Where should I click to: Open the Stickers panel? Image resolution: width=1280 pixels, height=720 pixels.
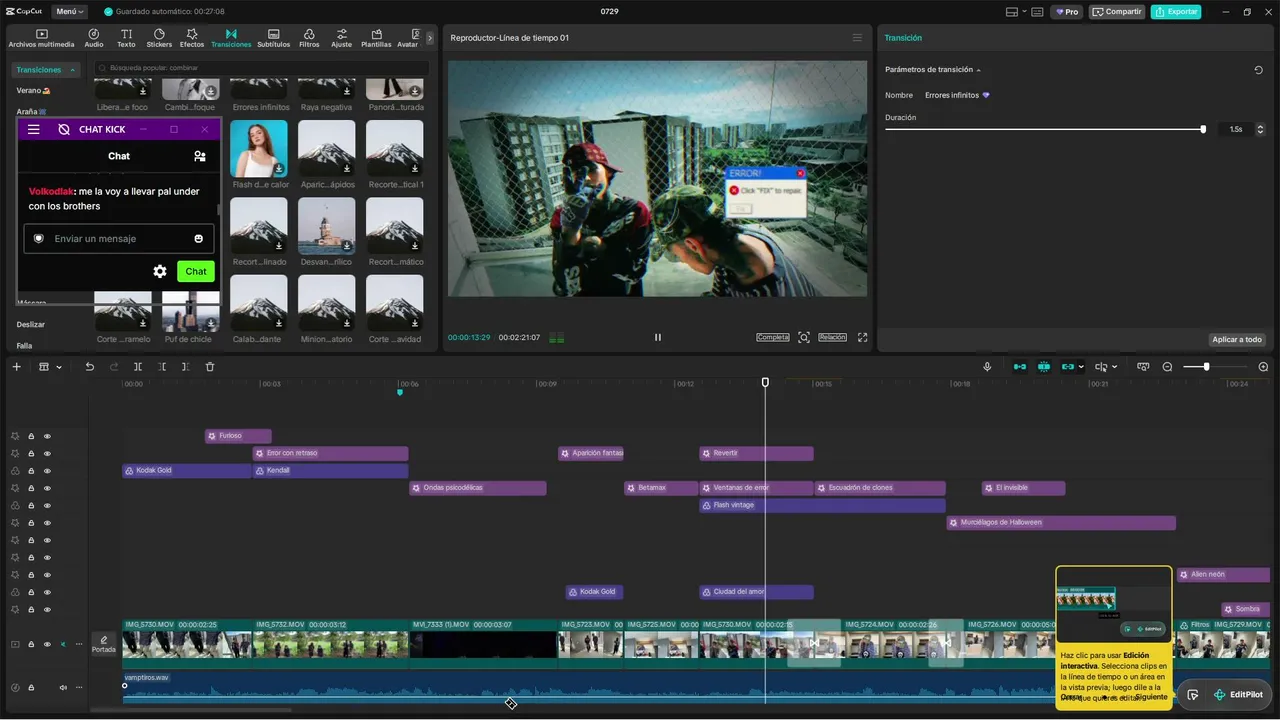coord(159,38)
